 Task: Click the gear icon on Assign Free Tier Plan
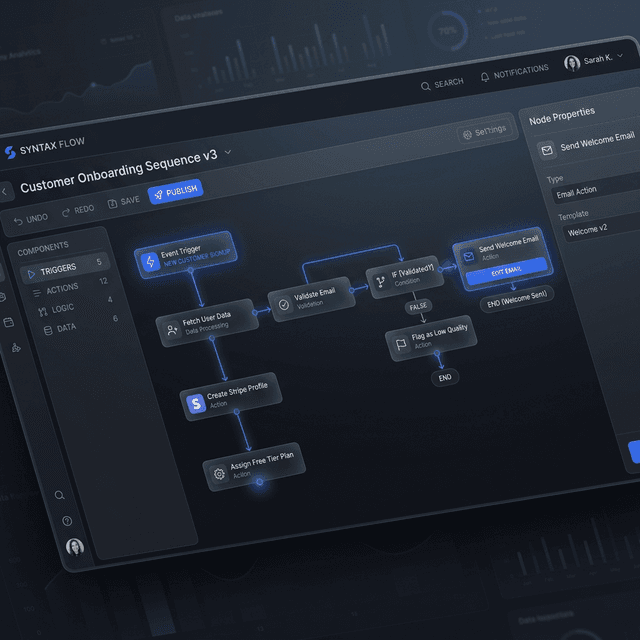coord(219,473)
